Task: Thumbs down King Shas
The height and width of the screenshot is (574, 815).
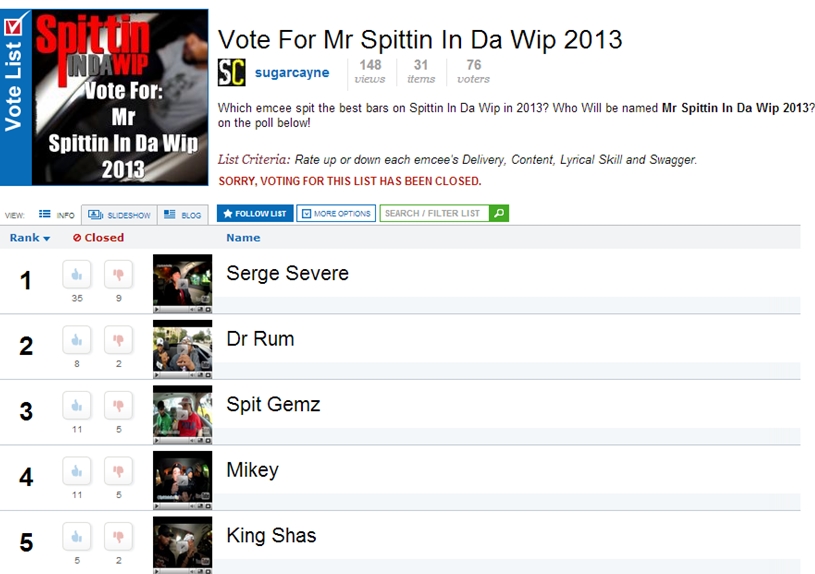Action: [118, 536]
